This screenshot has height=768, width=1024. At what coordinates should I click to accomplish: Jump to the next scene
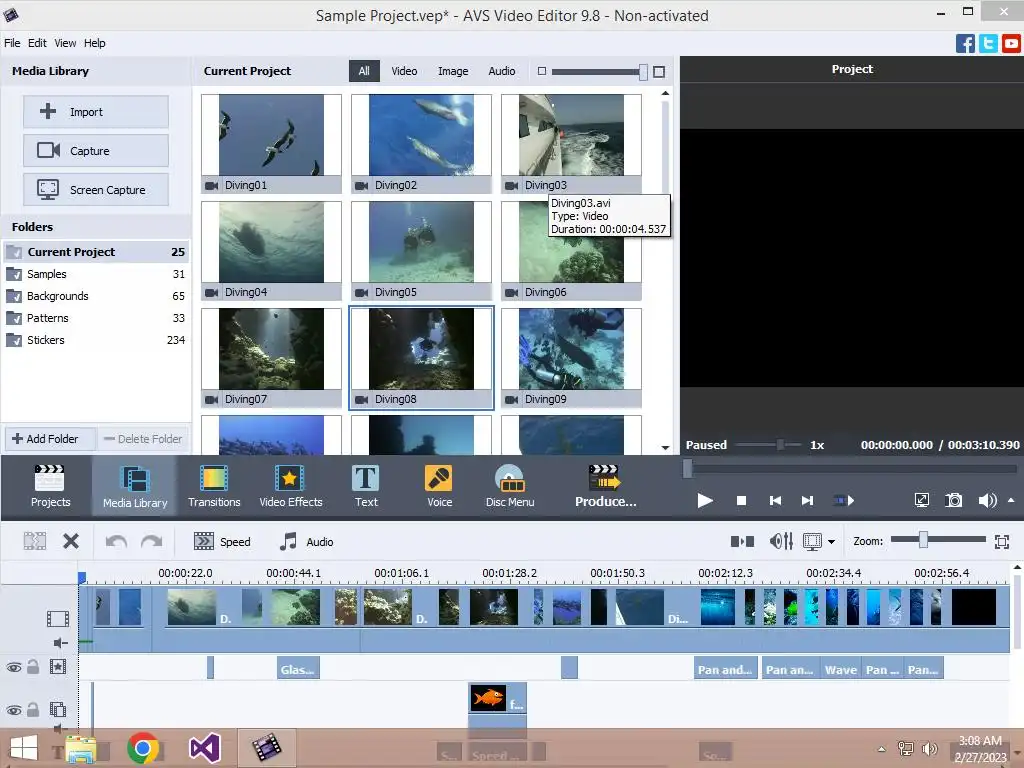tap(844, 501)
